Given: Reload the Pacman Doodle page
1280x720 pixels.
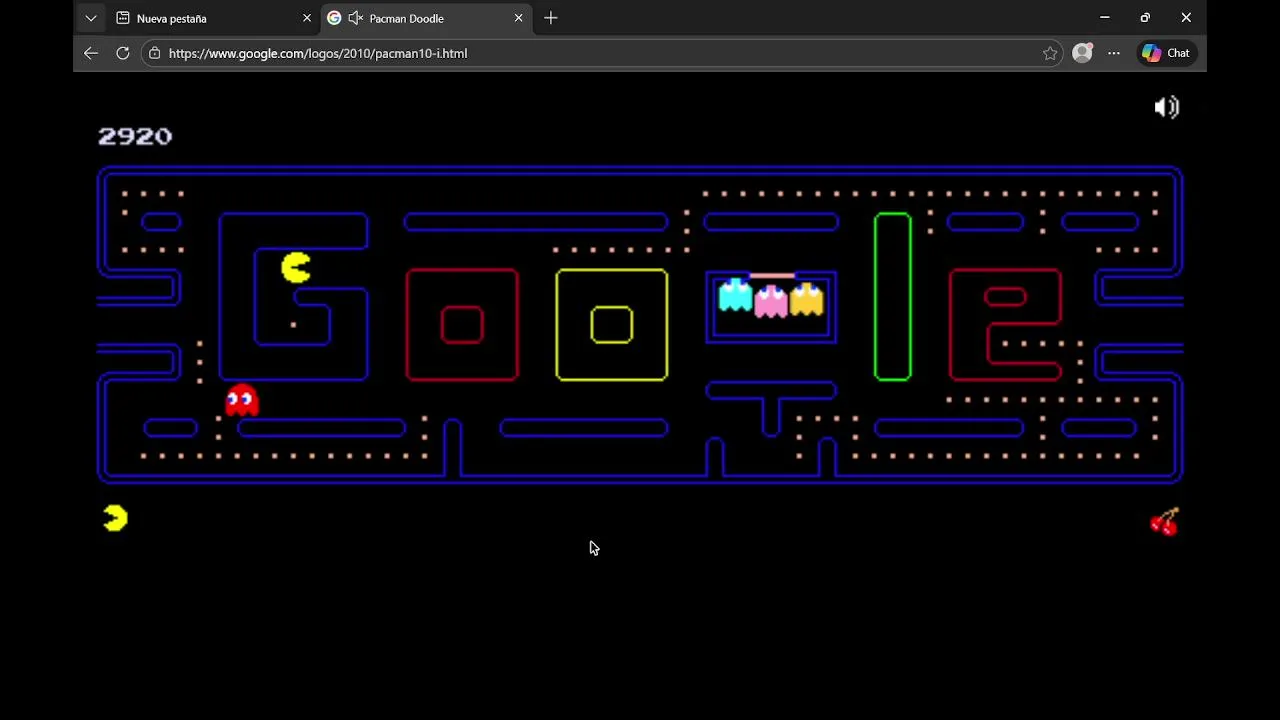Looking at the screenshot, I should pos(123,53).
